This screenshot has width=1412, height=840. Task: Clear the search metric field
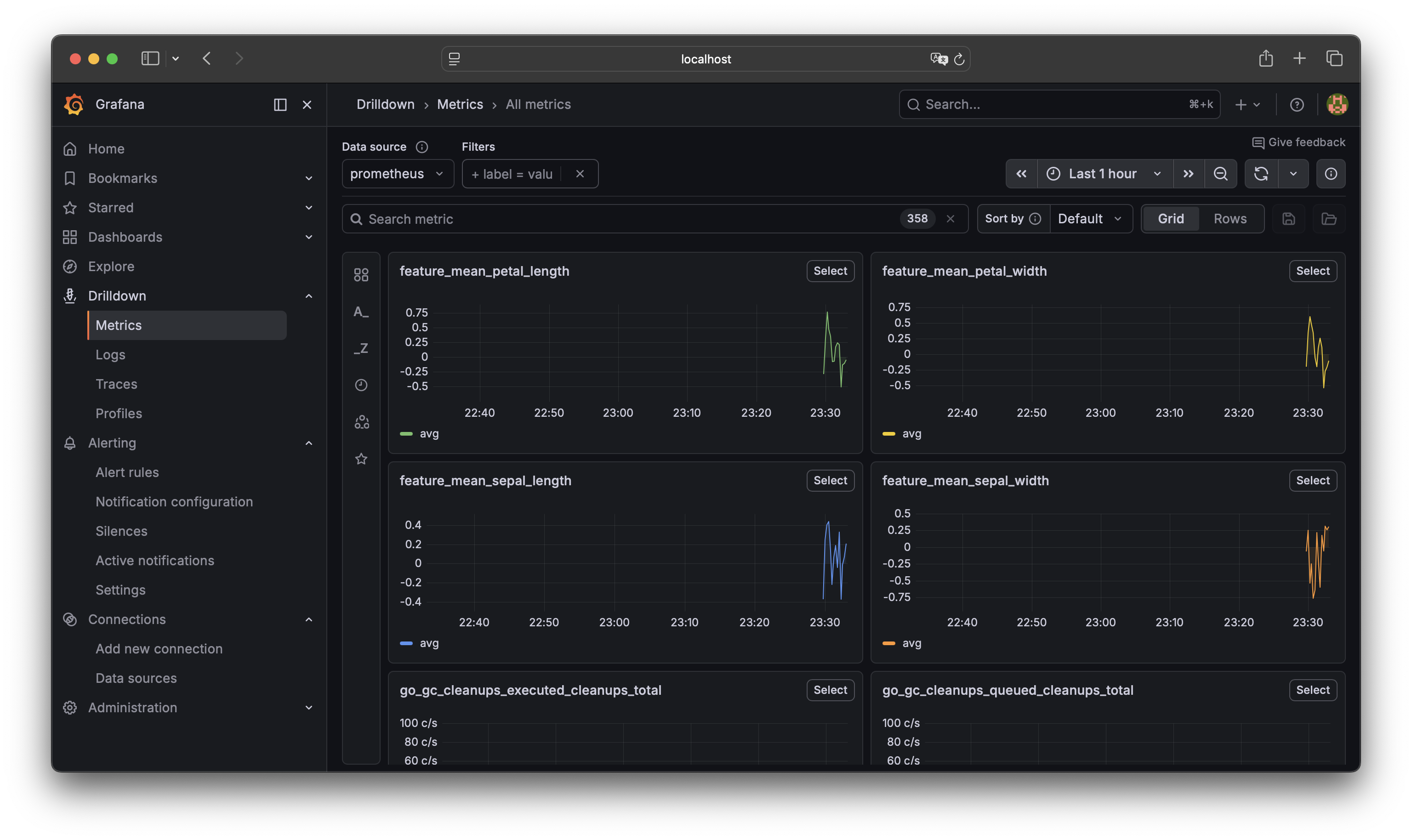click(950, 219)
